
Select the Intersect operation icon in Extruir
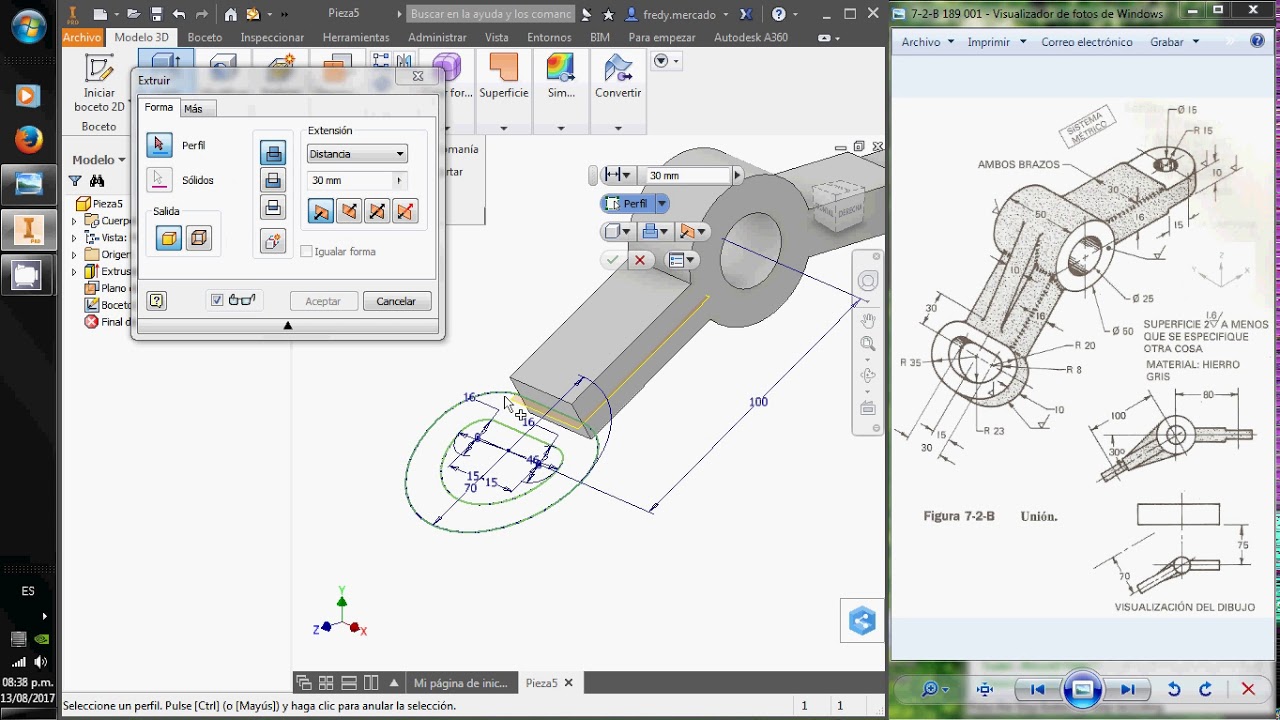click(x=273, y=208)
